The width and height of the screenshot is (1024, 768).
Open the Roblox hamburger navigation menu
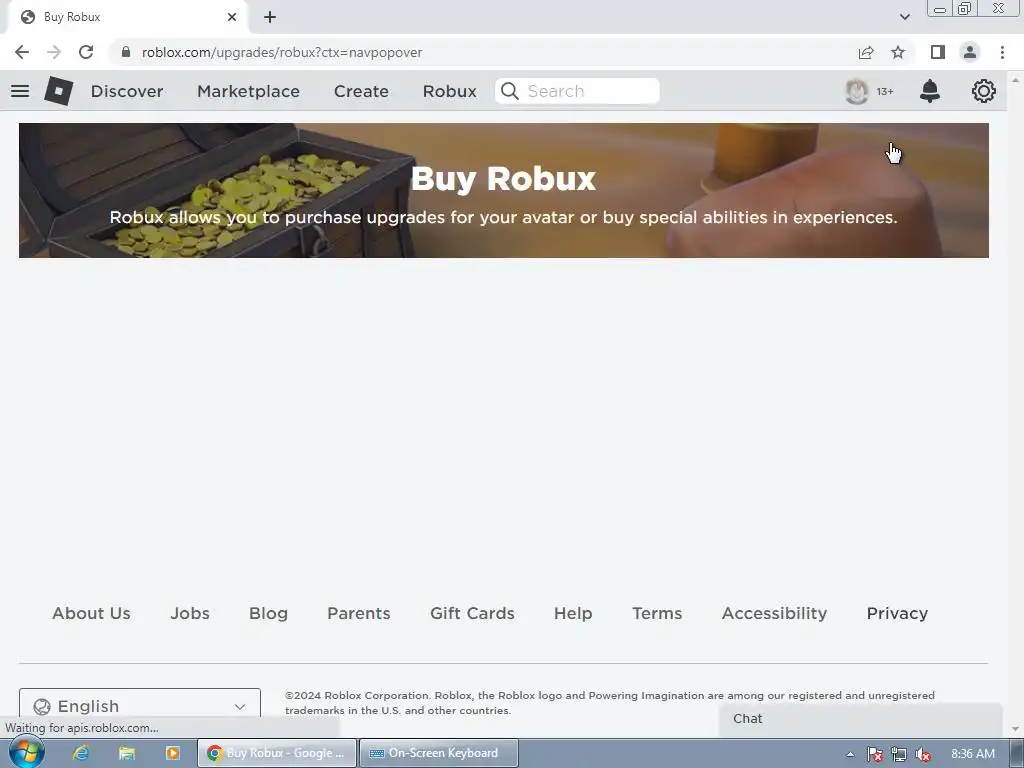20,91
